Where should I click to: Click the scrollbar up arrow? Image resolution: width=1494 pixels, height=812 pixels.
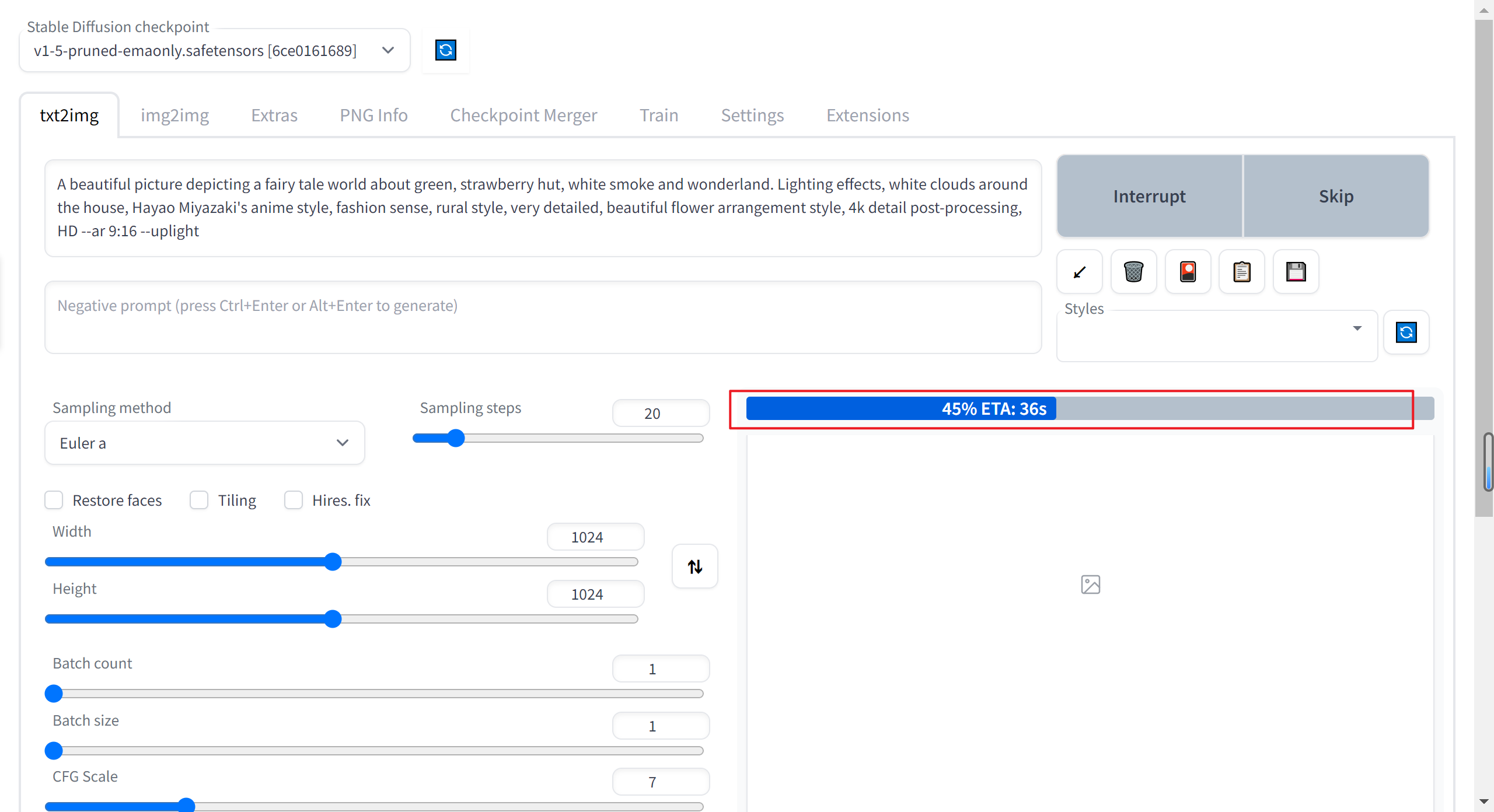(x=1484, y=10)
